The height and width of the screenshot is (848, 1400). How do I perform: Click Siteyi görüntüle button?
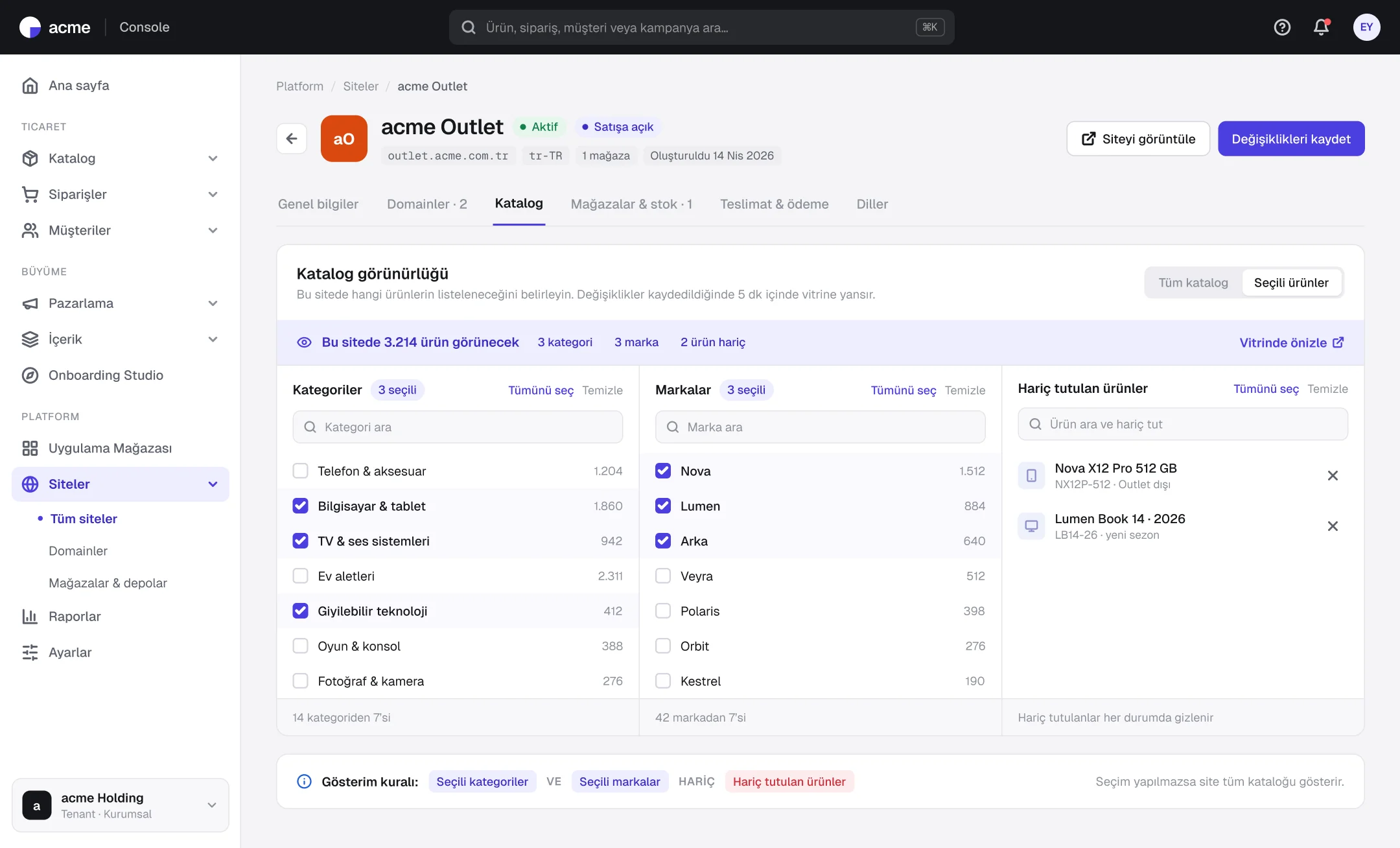(x=1138, y=139)
